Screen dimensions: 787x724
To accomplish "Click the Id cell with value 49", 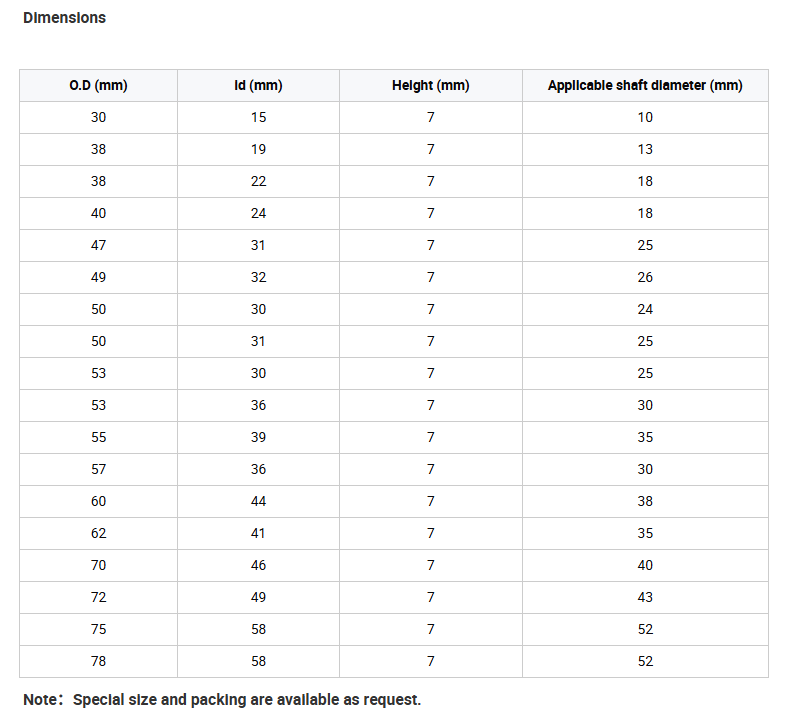I will 258,597.
